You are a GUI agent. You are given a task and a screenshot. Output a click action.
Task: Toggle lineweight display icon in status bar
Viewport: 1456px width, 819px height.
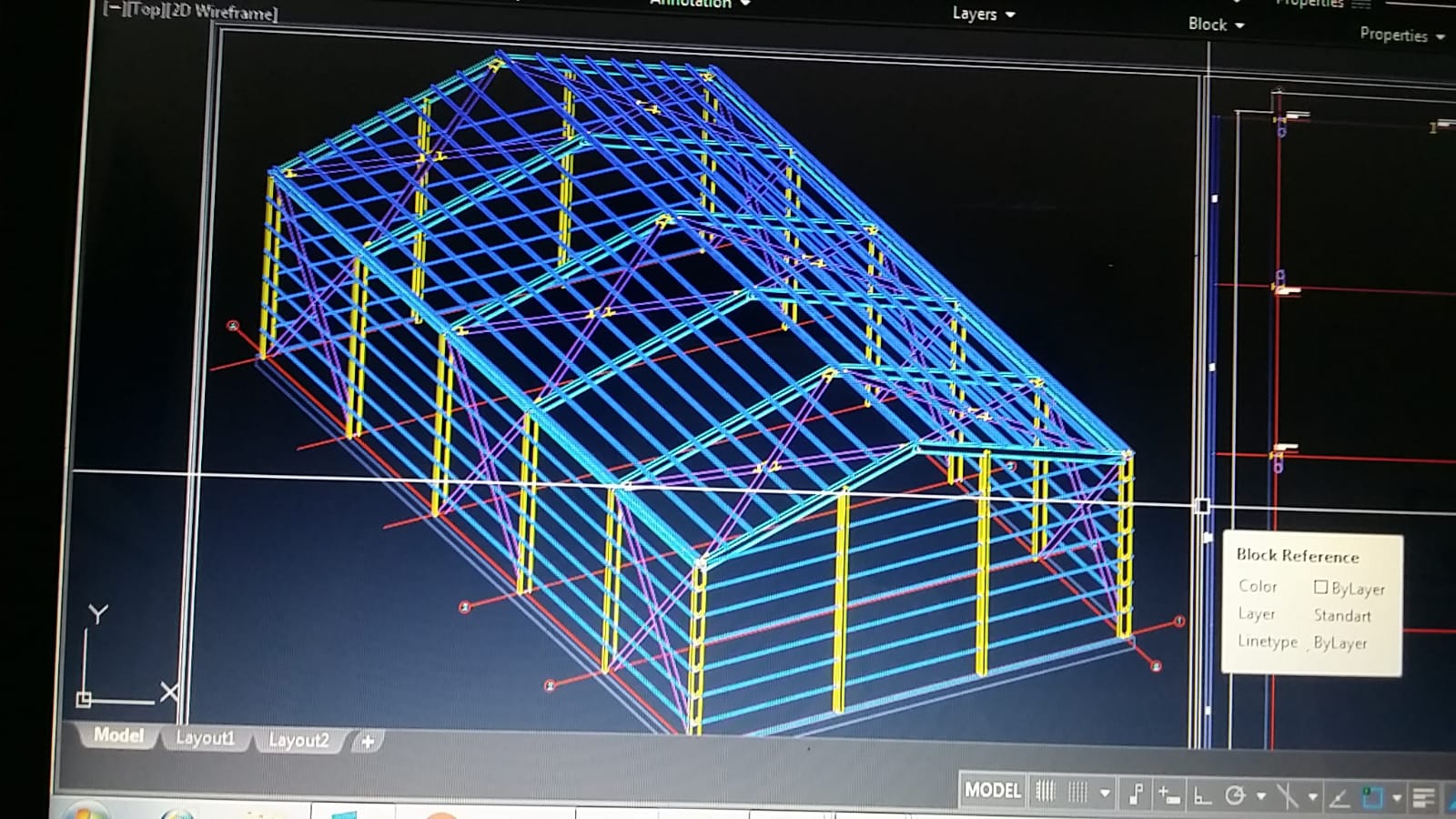[x=1424, y=800]
